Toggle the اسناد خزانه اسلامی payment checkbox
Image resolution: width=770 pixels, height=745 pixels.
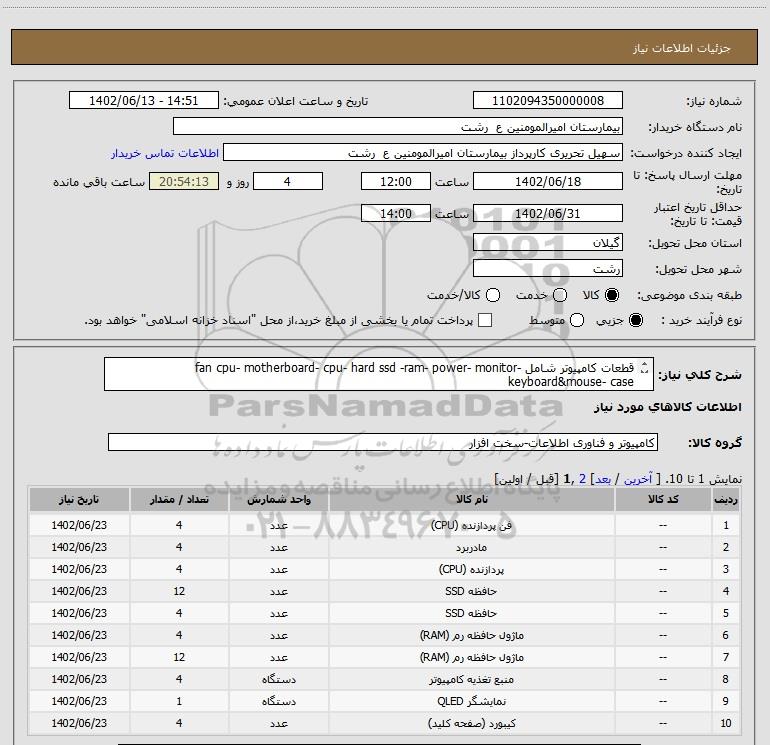click(x=485, y=320)
